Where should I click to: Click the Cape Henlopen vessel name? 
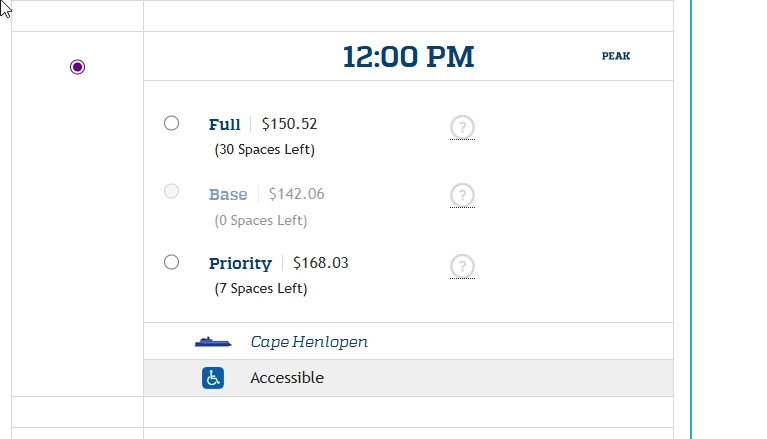pyautogui.click(x=309, y=342)
